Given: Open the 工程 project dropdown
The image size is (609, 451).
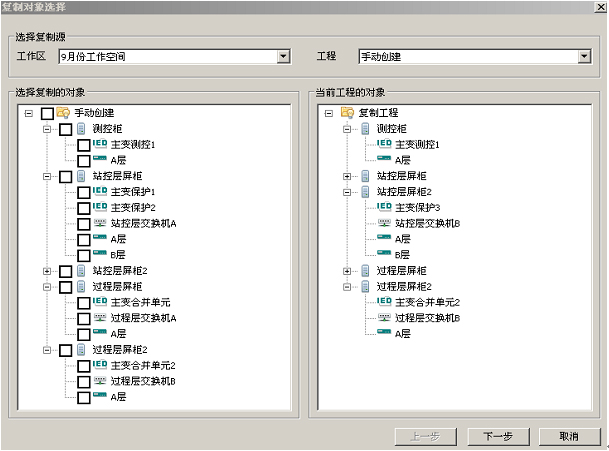Looking at the screenshot, I should point(584,57).
